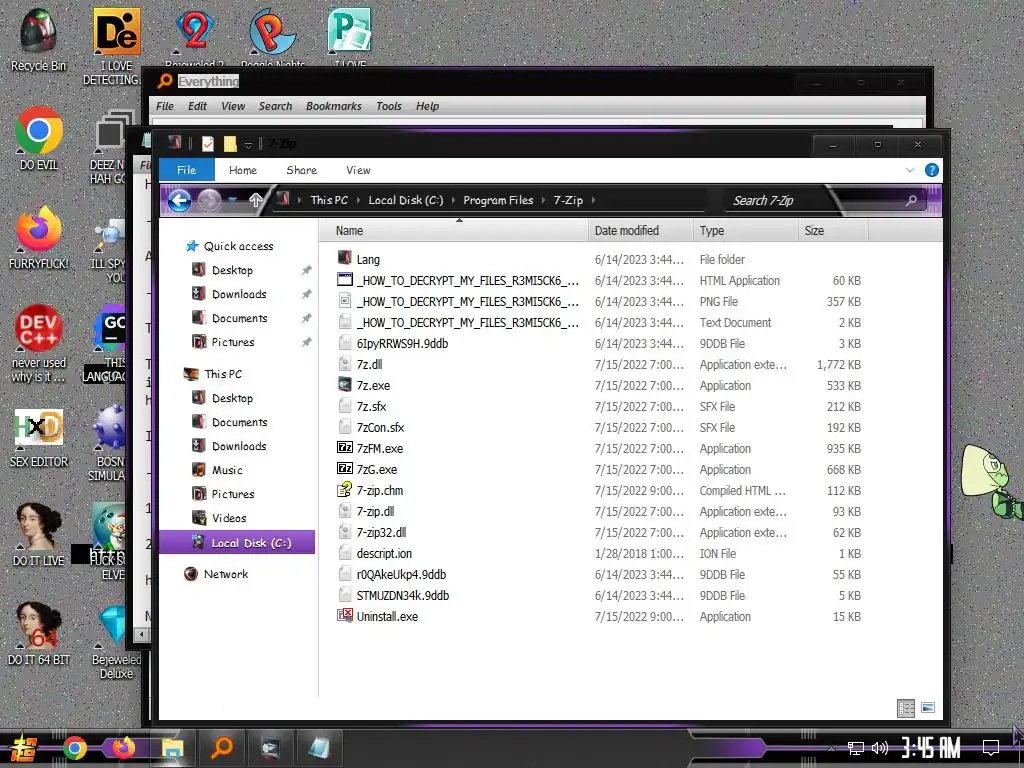
Task: Select the Lang folder icon
Action: click(344, 258)
